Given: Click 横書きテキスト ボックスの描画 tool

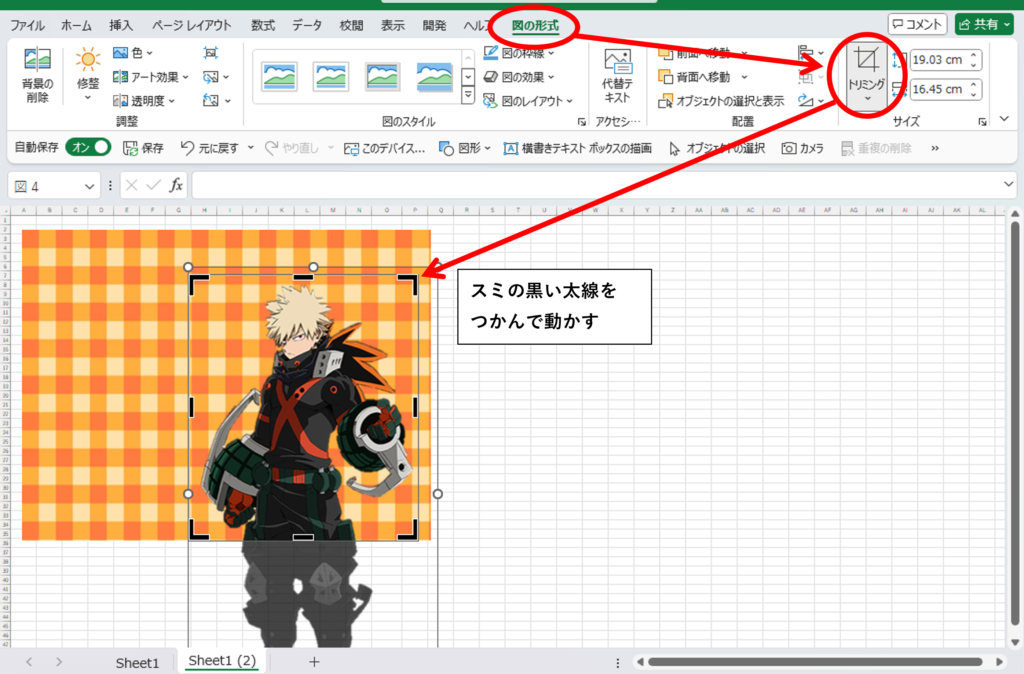Looking at the screenshot, I should point(577,148).
